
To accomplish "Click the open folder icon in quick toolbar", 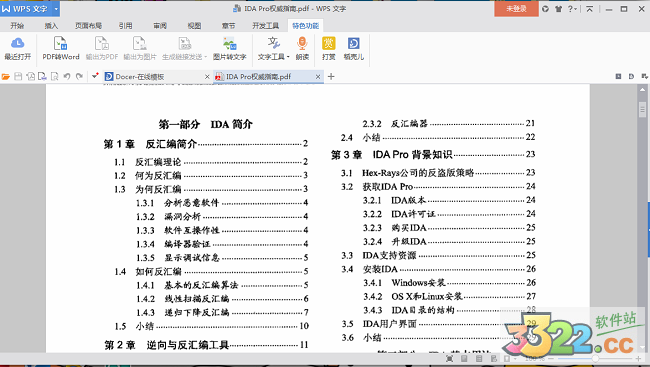I will [x=5, y=77].
